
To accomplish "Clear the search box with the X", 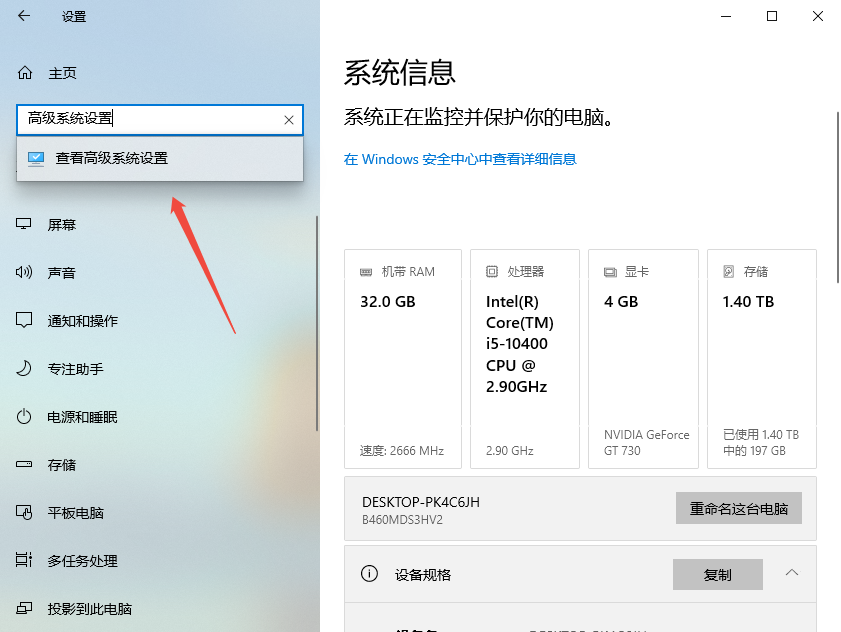I will coord(289,120).
